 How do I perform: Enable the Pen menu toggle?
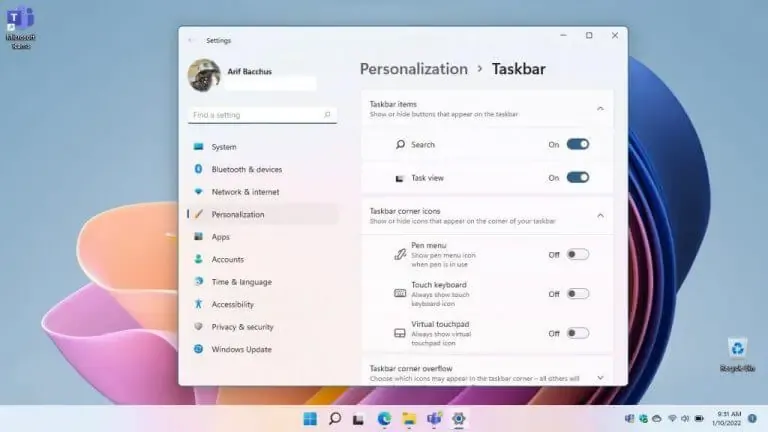(577, 255)
